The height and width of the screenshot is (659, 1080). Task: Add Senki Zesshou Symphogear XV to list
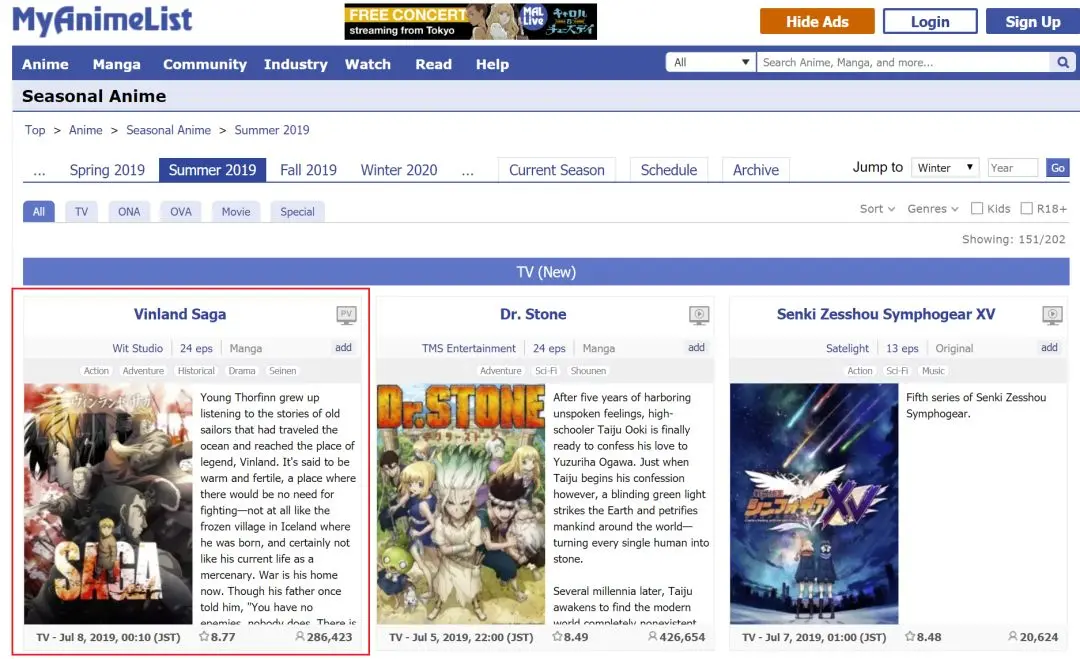click(1048, 348)
